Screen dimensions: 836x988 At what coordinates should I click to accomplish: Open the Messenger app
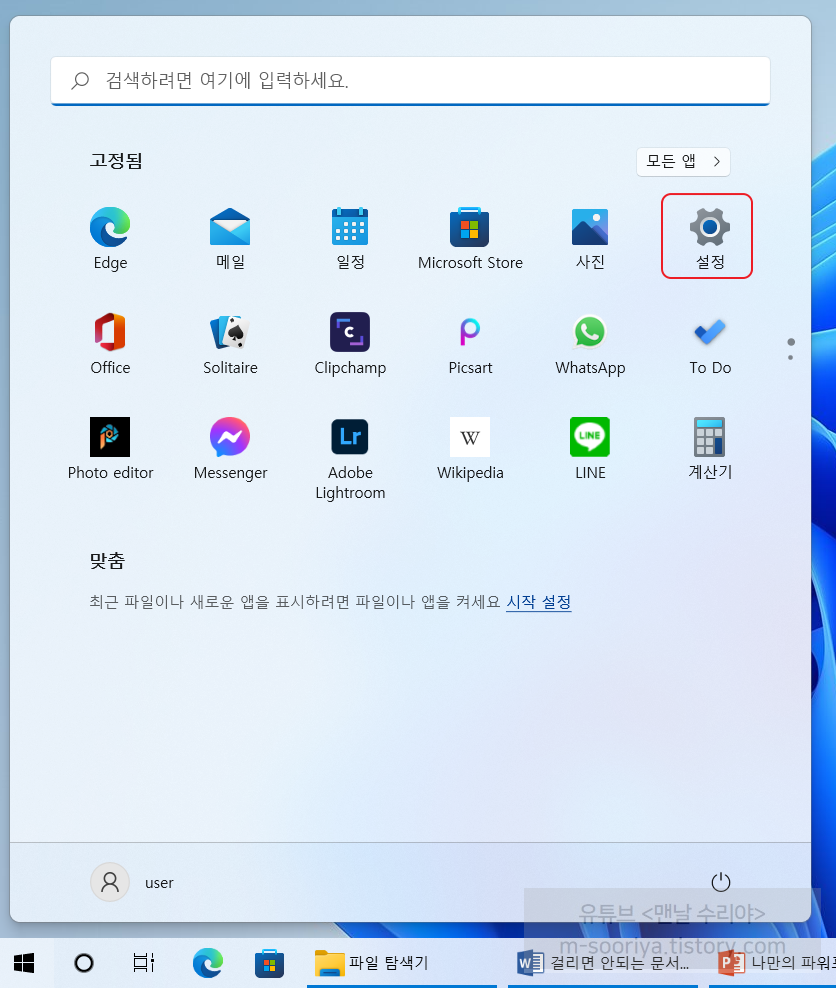(230, 449)
